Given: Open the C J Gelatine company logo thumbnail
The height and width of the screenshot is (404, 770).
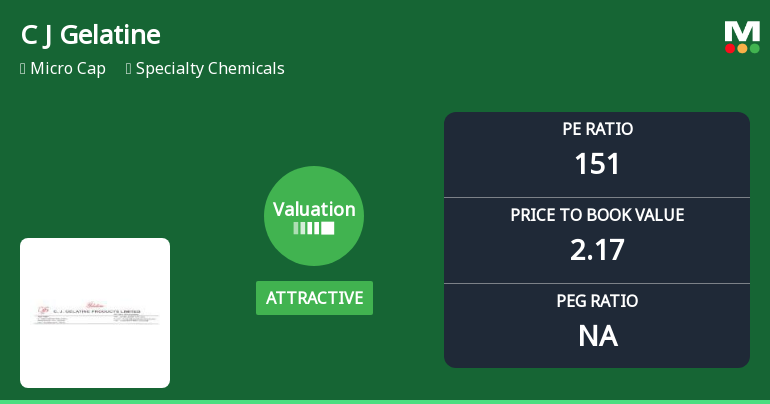Looking at the screenshot, I should (x=95, y=313).
